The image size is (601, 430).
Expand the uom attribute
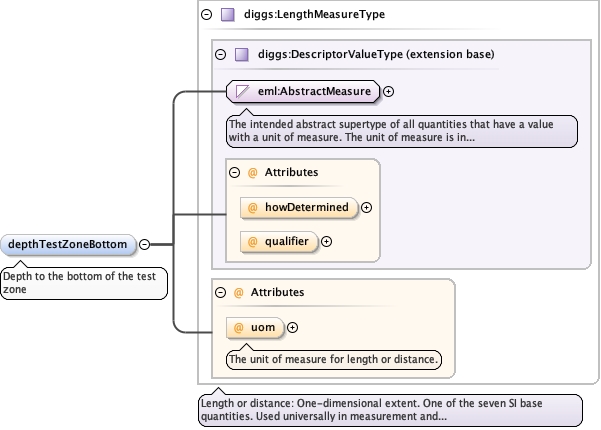[292, 327]
